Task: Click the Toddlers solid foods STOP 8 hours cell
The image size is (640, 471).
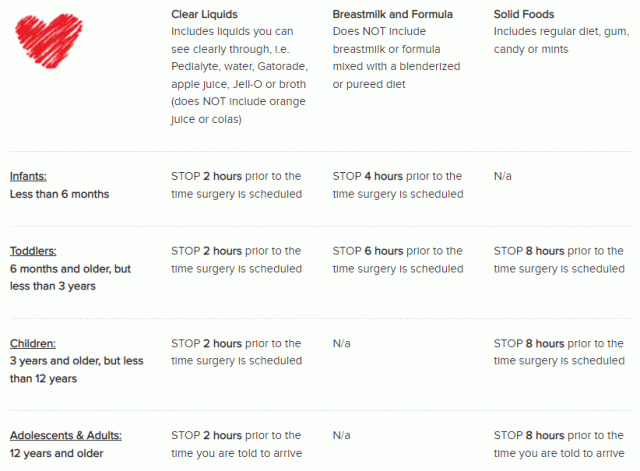Action: (x=559, y=260)
